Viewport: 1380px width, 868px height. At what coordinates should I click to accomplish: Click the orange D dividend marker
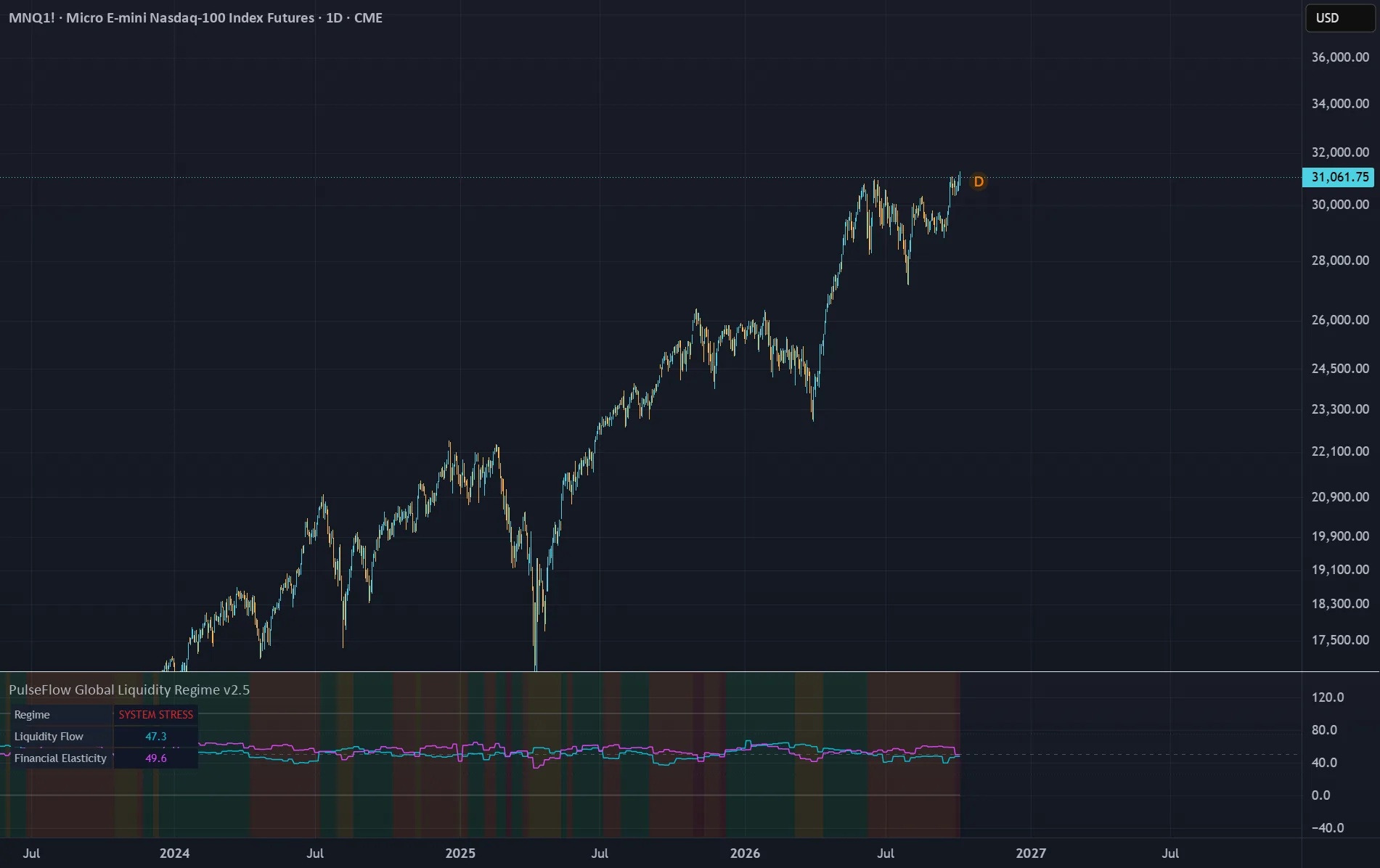click(979, 181)
